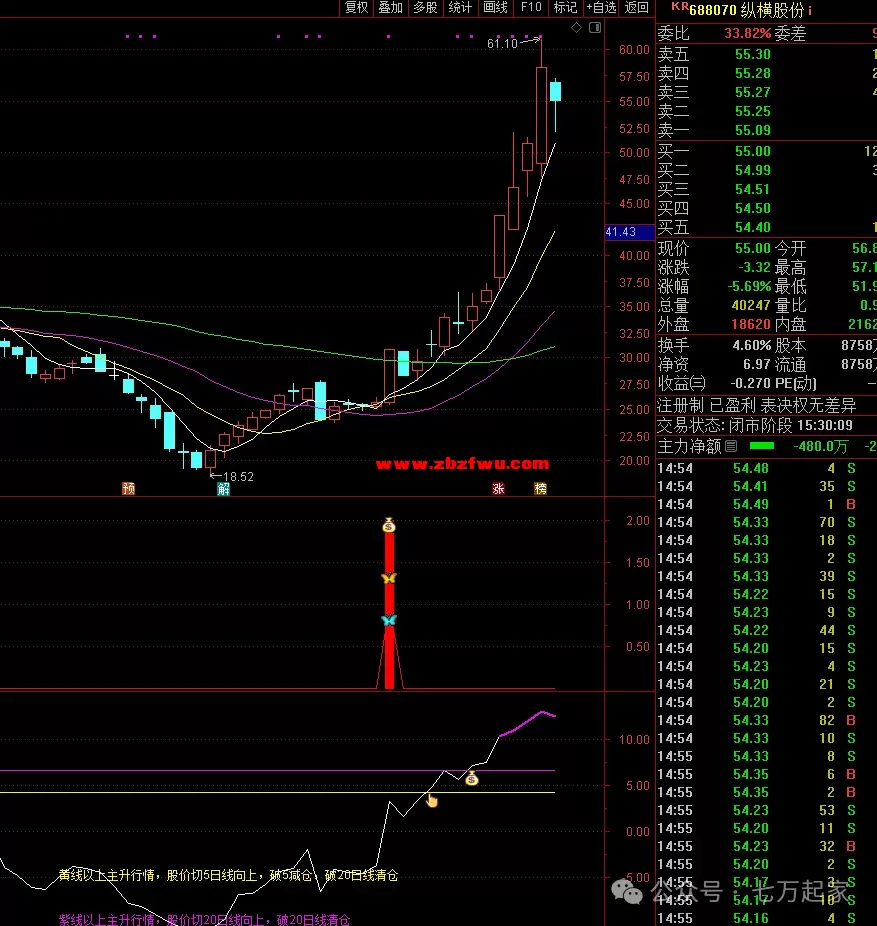Click the 注册制 已盈利 表决权无差异 line

coord(757,405)
